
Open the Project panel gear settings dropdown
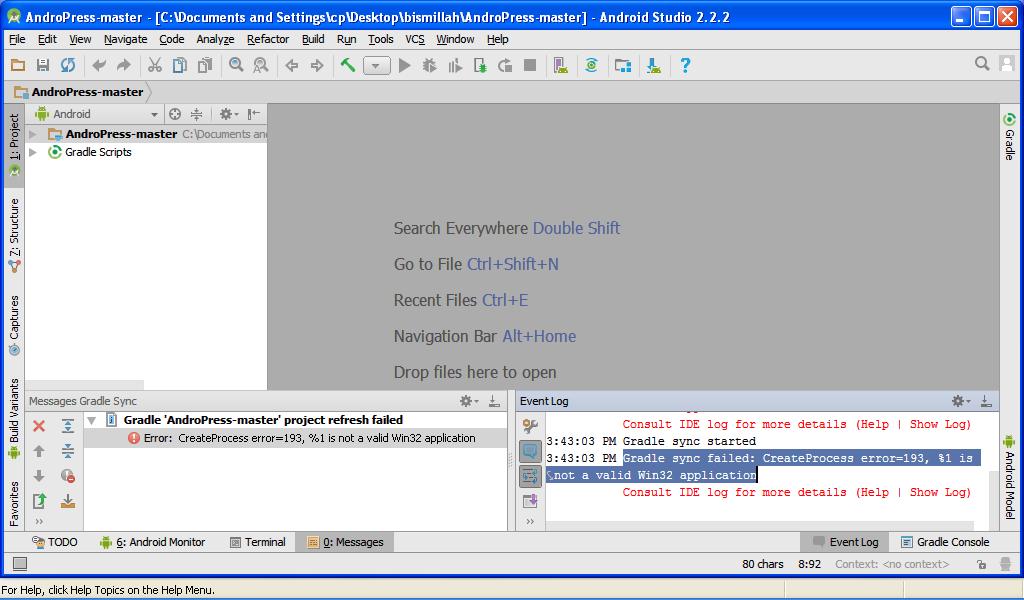pos(229,114)
